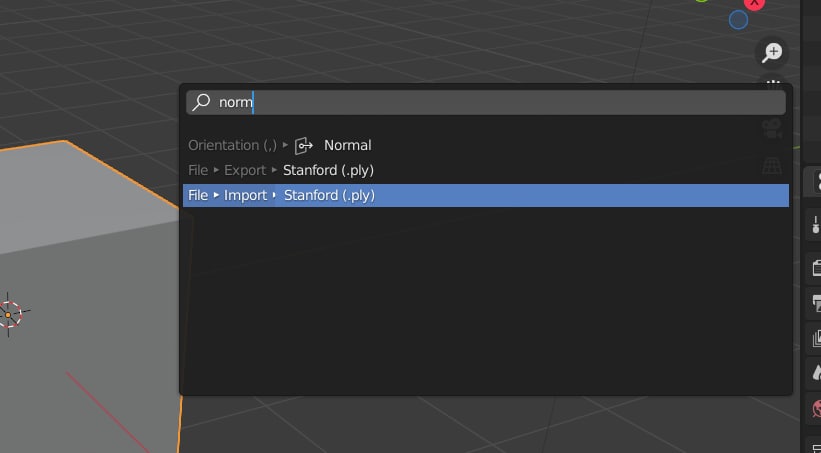This screenshot has width=821, height=453.
Task: Choose File Import Stanford (.ply) result
Action: click(x=485, y=195)
